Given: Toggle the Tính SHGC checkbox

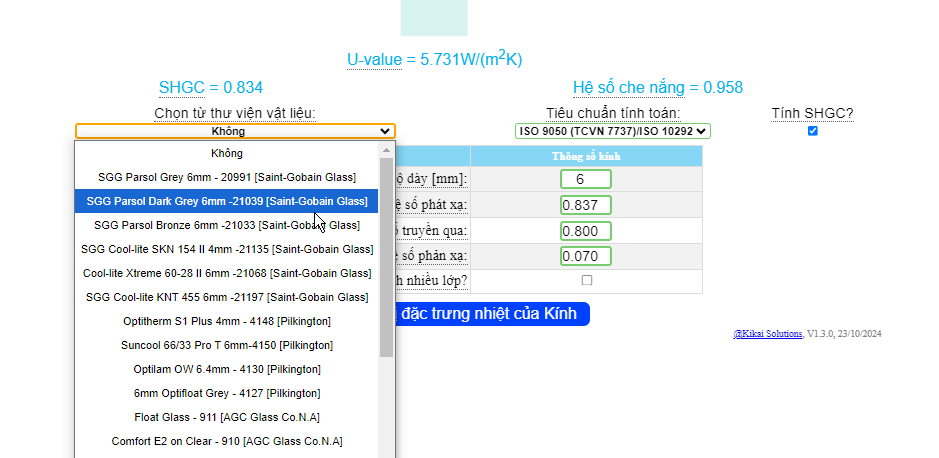Looking at the screenshot, I should 813,131.
